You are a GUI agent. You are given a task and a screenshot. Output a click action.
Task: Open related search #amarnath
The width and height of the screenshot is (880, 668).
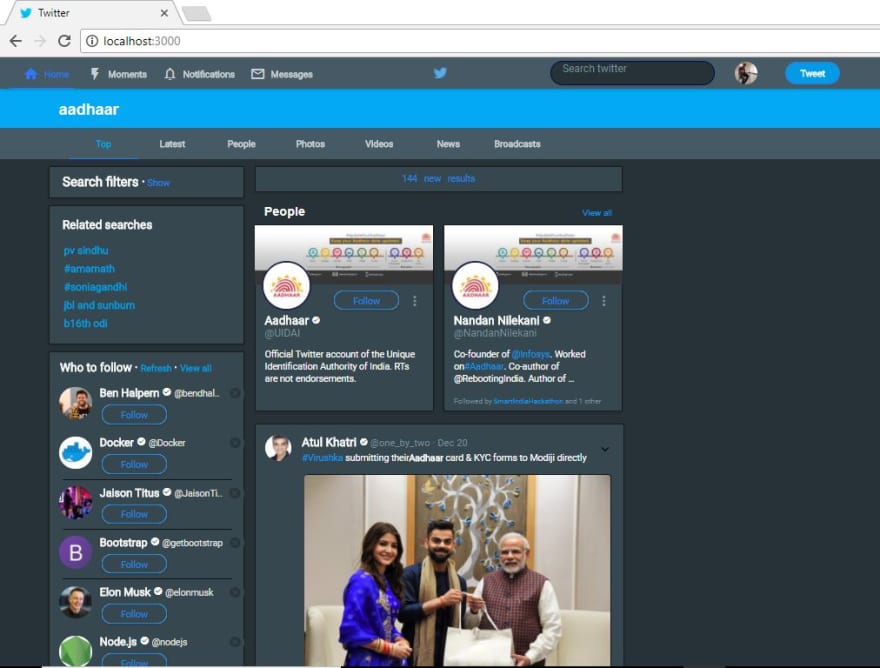(x=89, y=269)
